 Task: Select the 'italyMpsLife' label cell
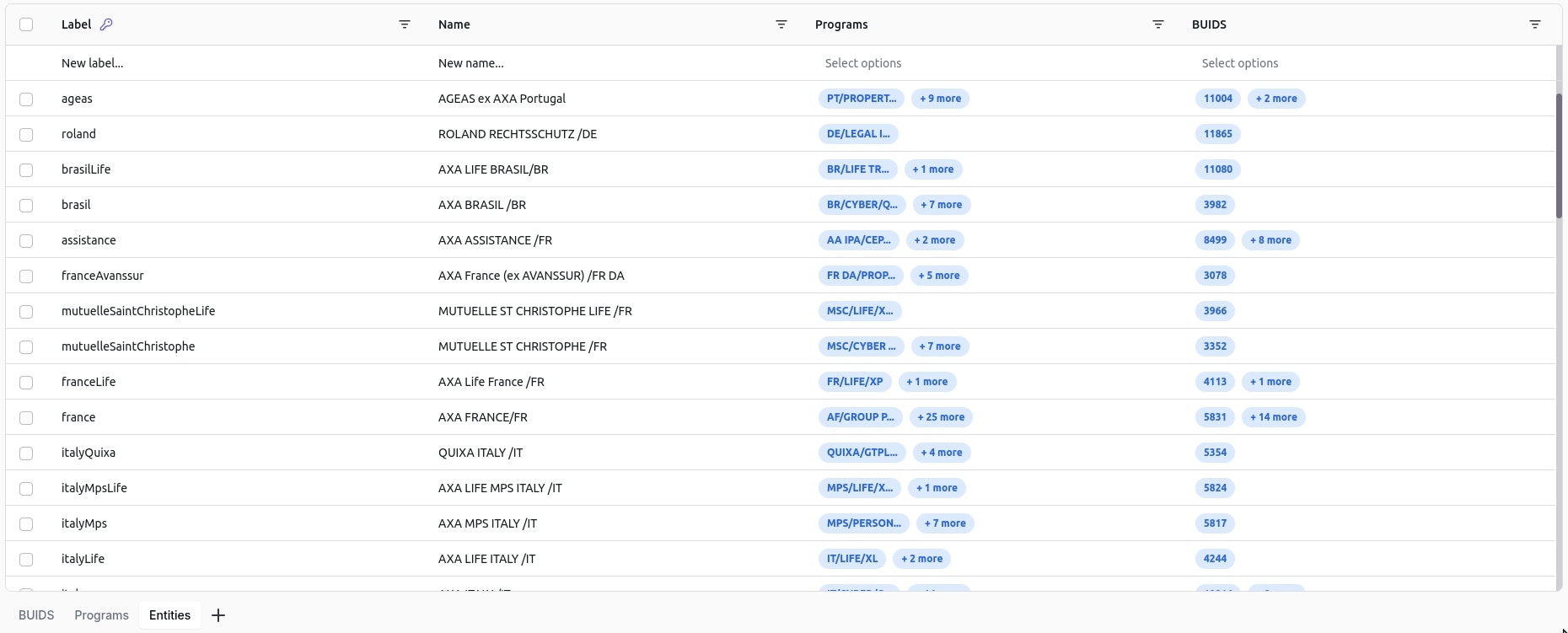click(94, 488)
